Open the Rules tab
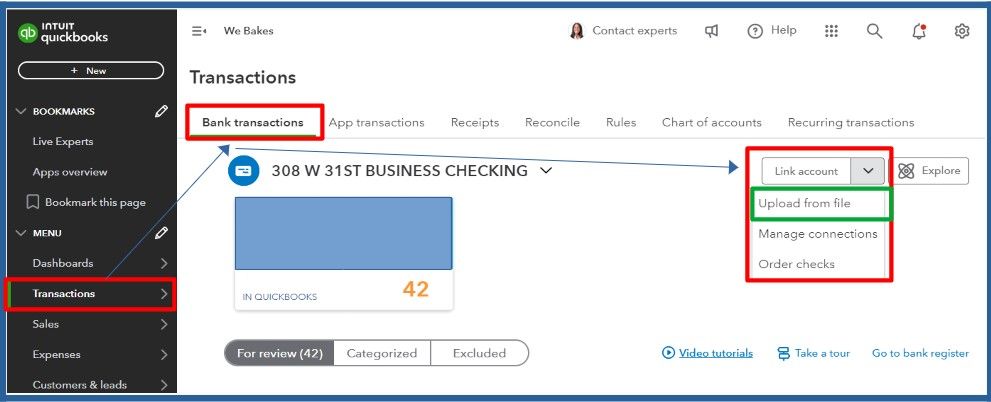 click(x=621, y=123)
